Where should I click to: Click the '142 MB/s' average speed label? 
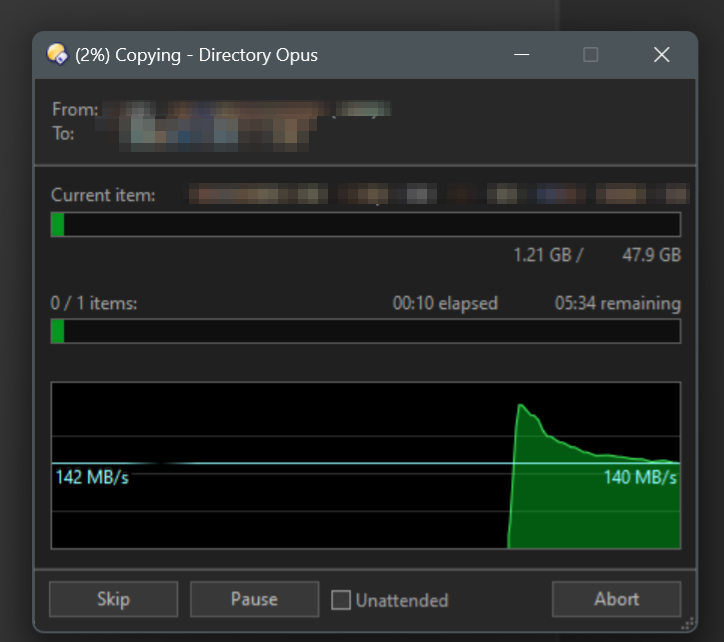pos(92,477)
